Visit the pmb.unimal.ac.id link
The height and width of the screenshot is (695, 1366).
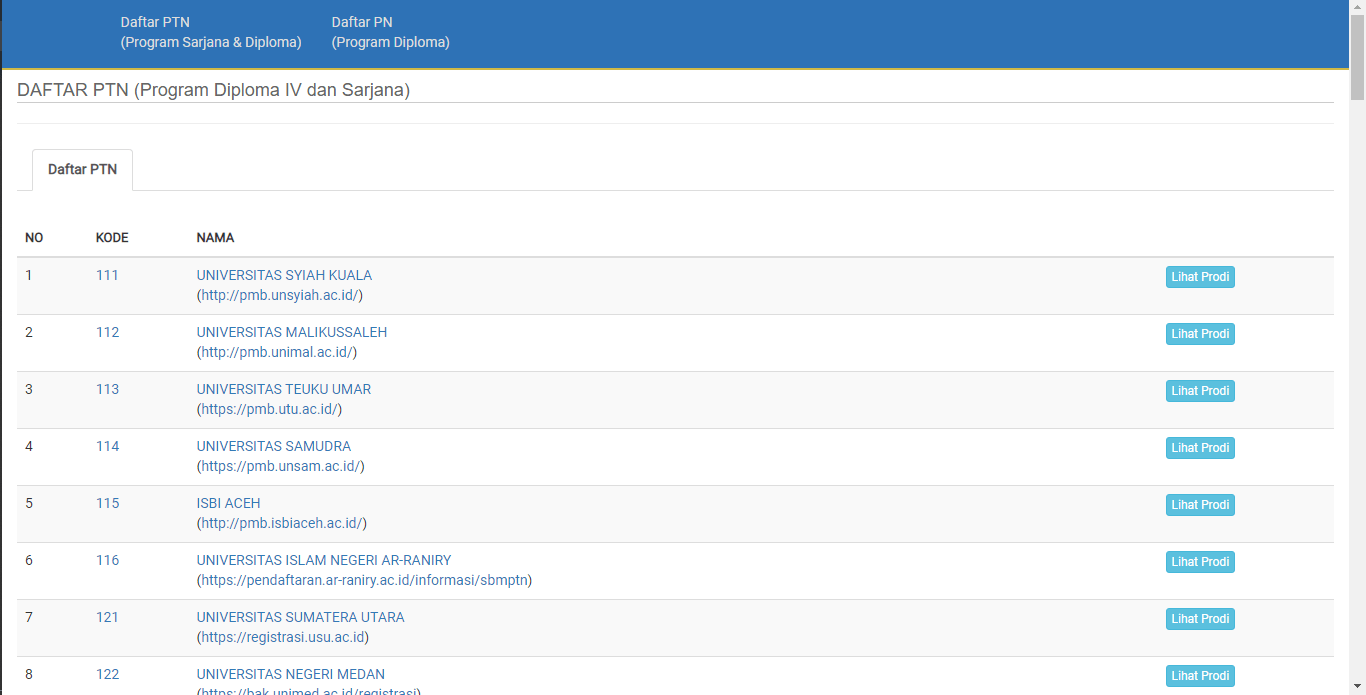coord(277,352)
